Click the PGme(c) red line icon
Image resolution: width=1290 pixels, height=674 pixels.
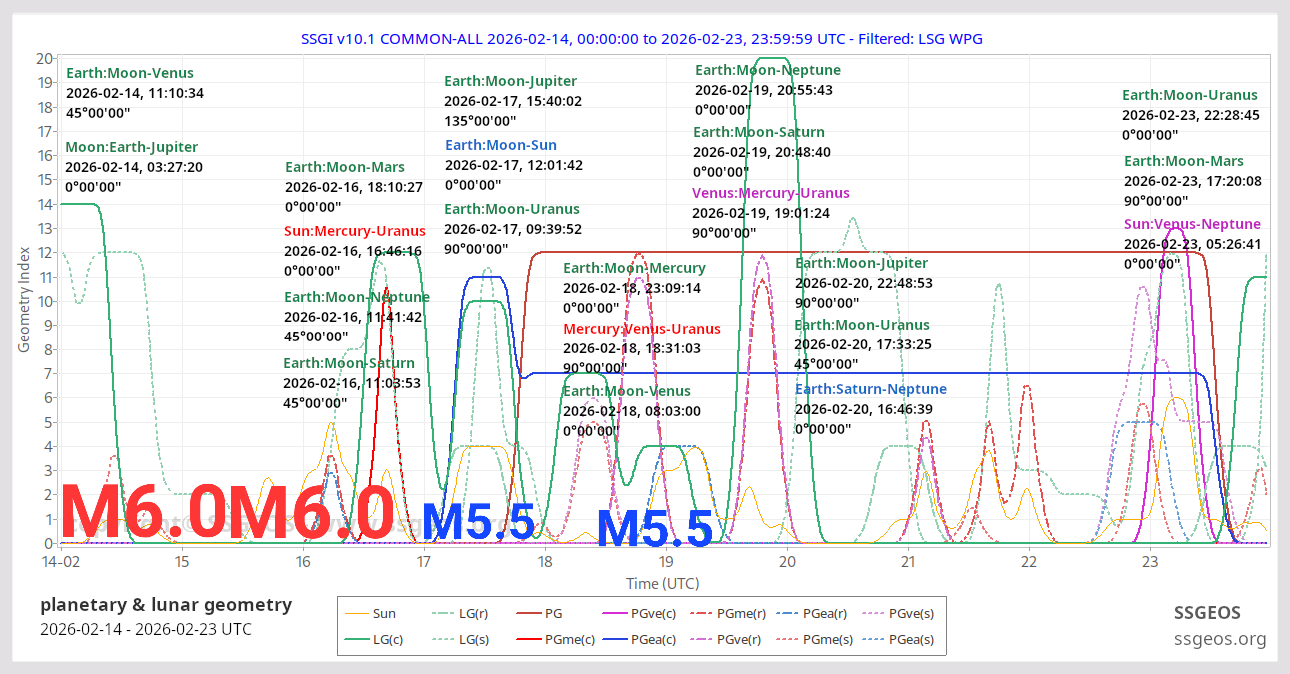[528, 638]
